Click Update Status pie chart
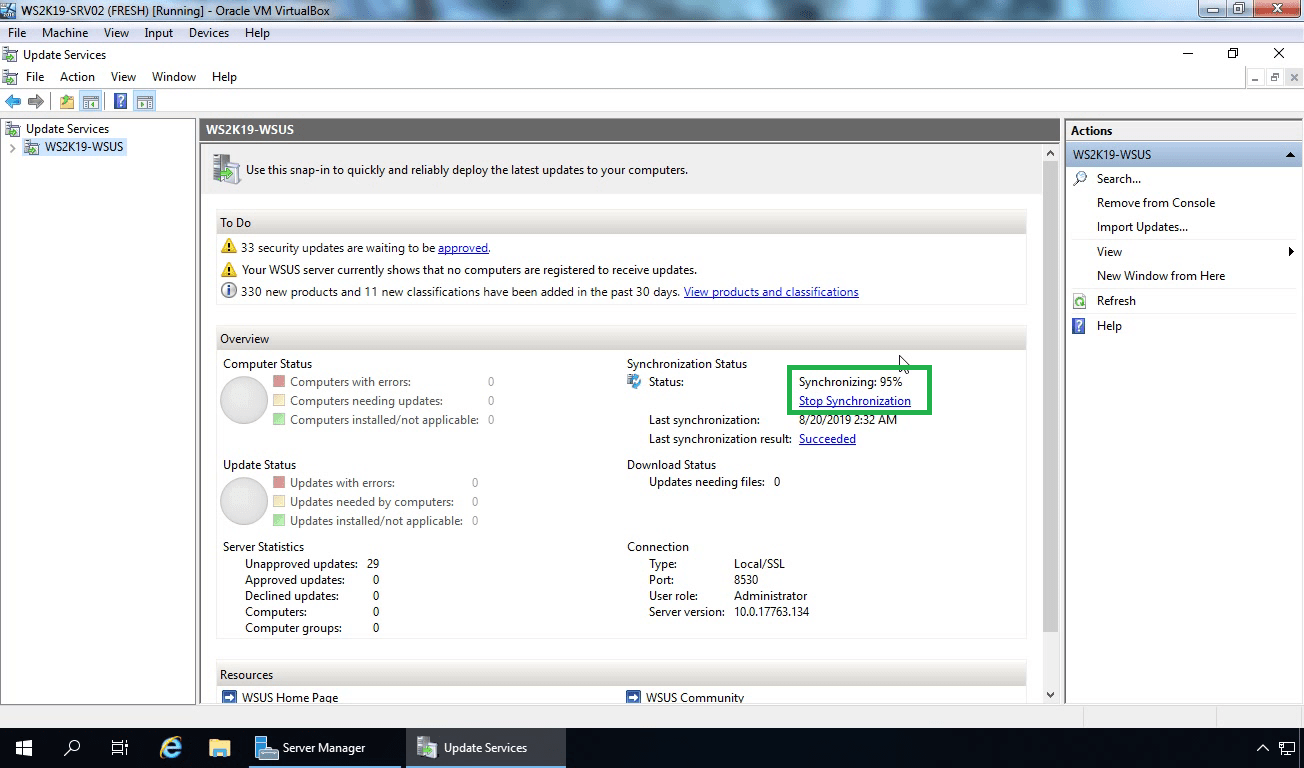Image resolution: width=1304 pixels, height=768 pixels. pyautogui.click(x=244, y=501)
